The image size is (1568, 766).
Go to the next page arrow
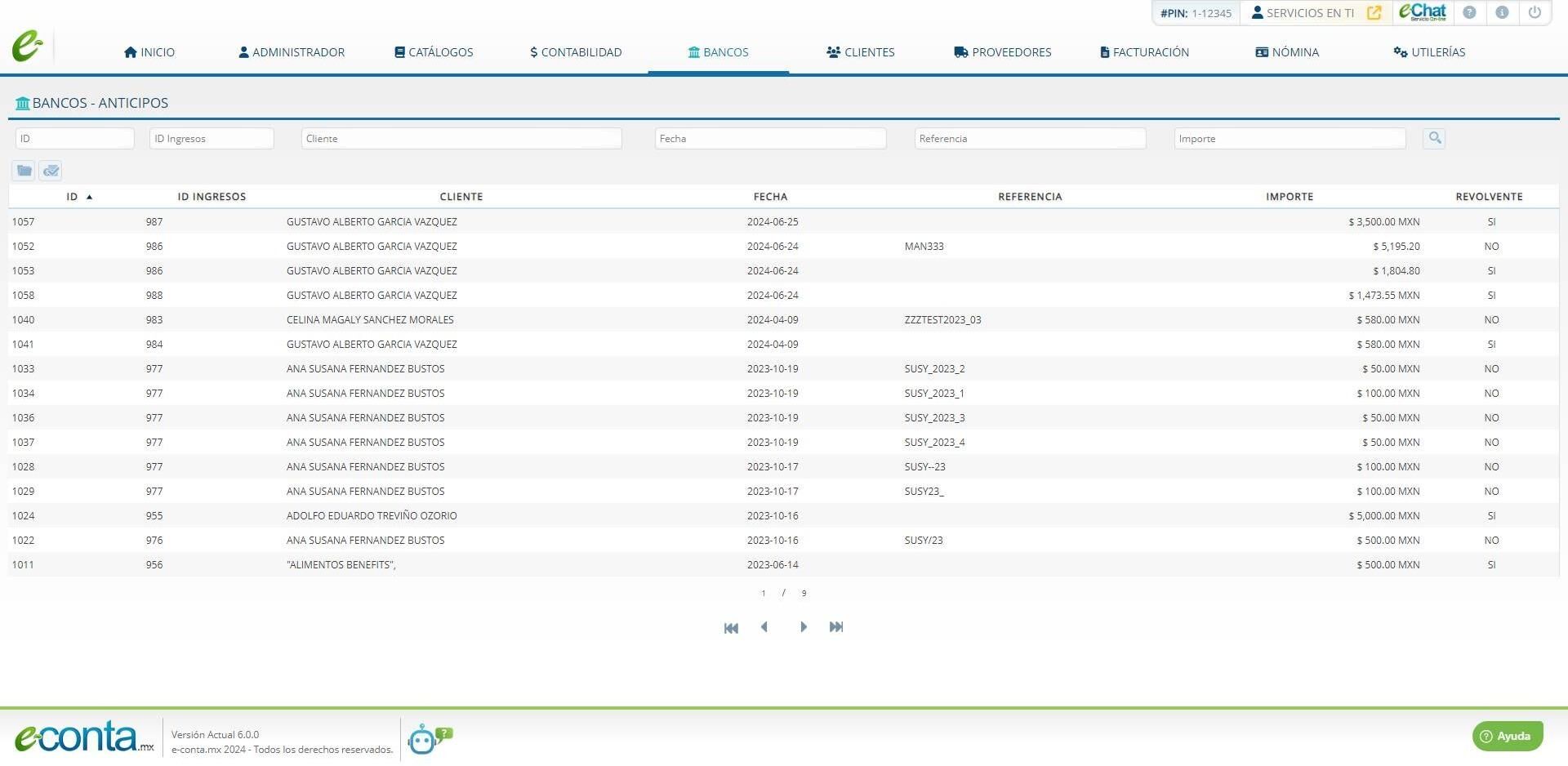point(804,627)
